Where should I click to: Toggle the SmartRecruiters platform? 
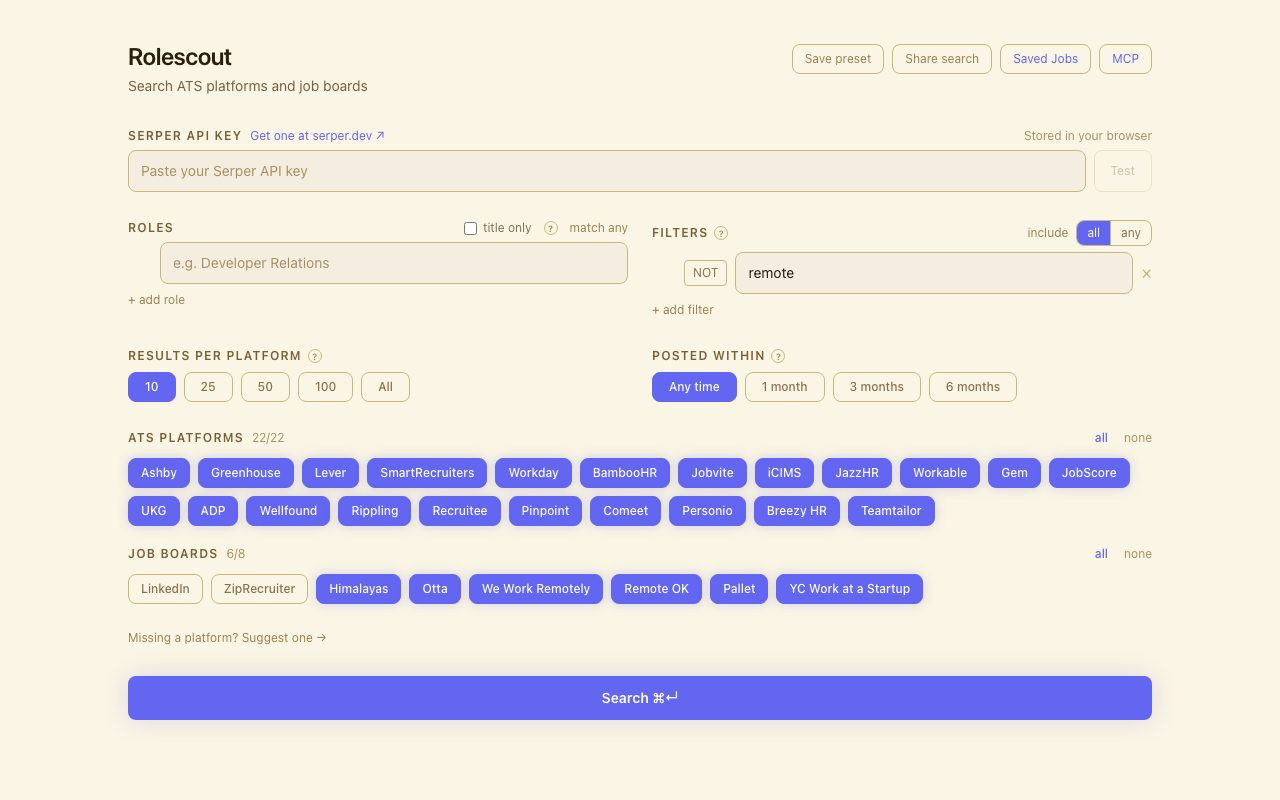[427, 473]
